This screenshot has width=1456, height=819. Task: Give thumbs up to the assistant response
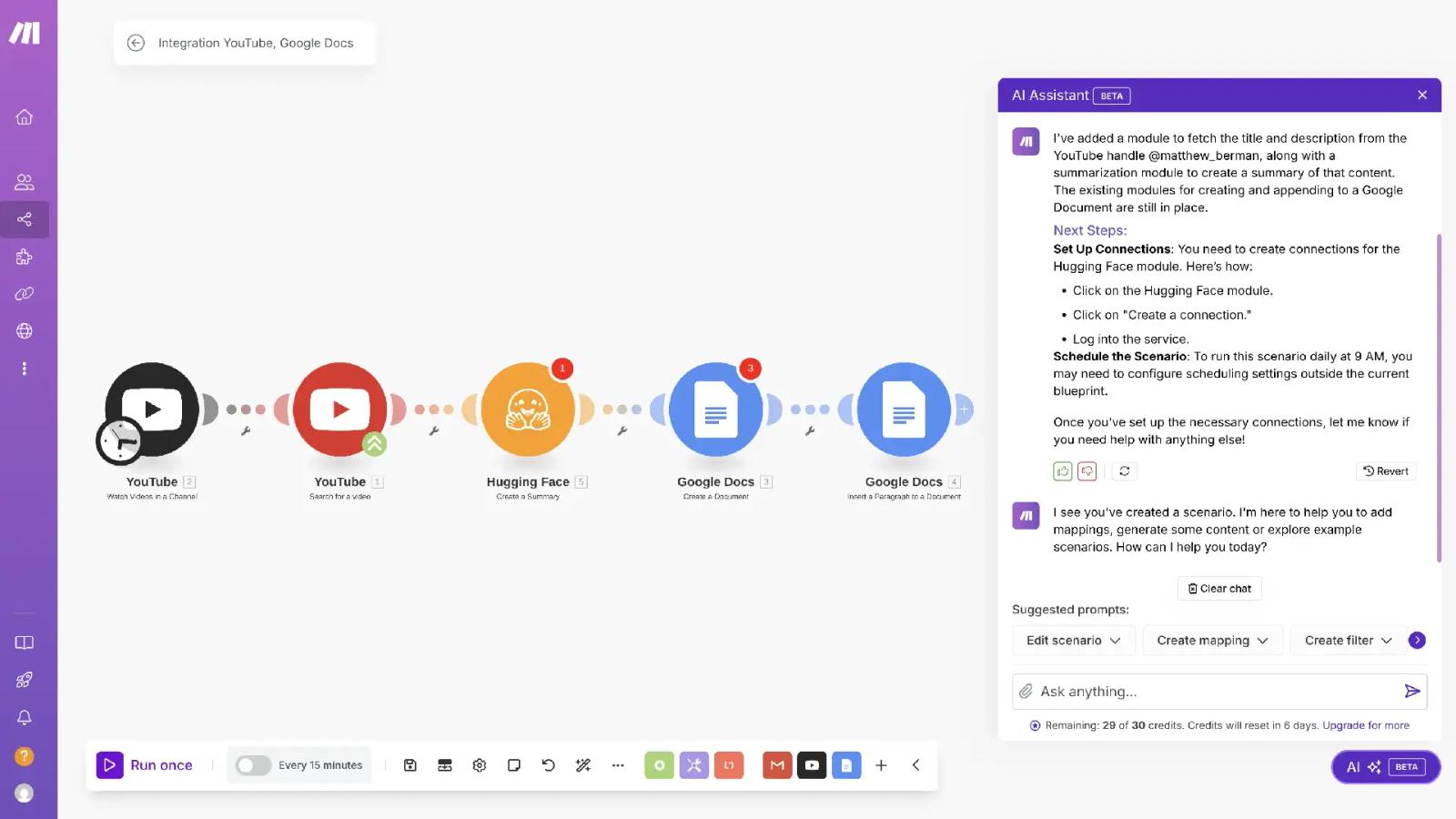[x=1063, y=471]
